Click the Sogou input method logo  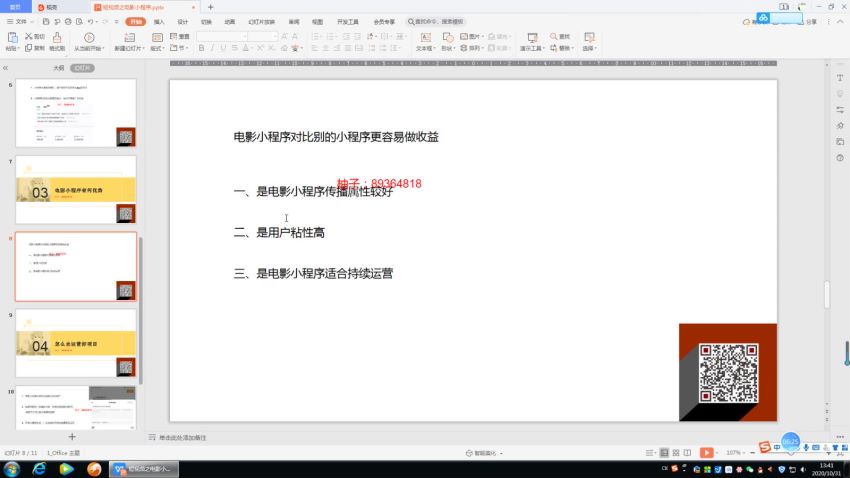click(765, 447)
